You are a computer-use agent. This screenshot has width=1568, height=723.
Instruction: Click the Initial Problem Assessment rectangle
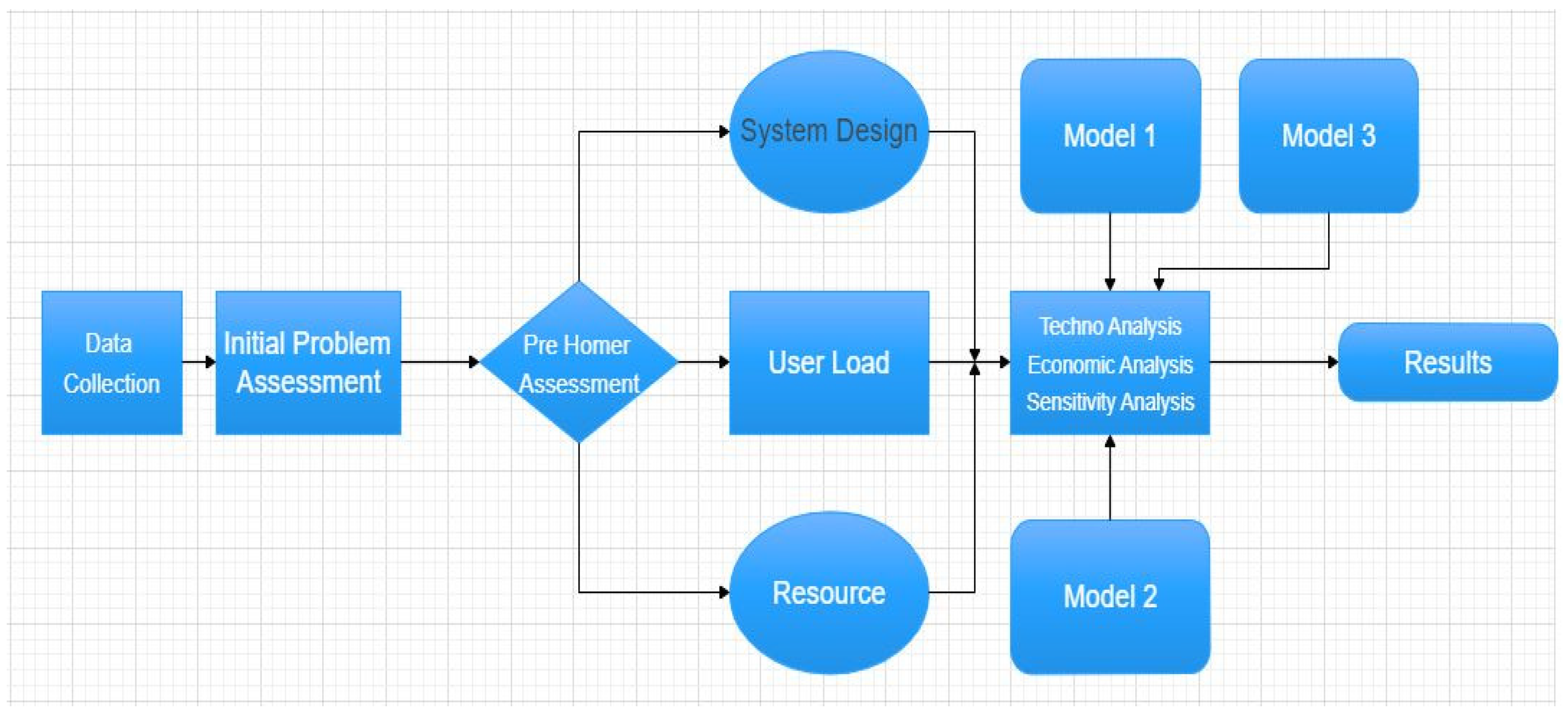click(308, 362)
